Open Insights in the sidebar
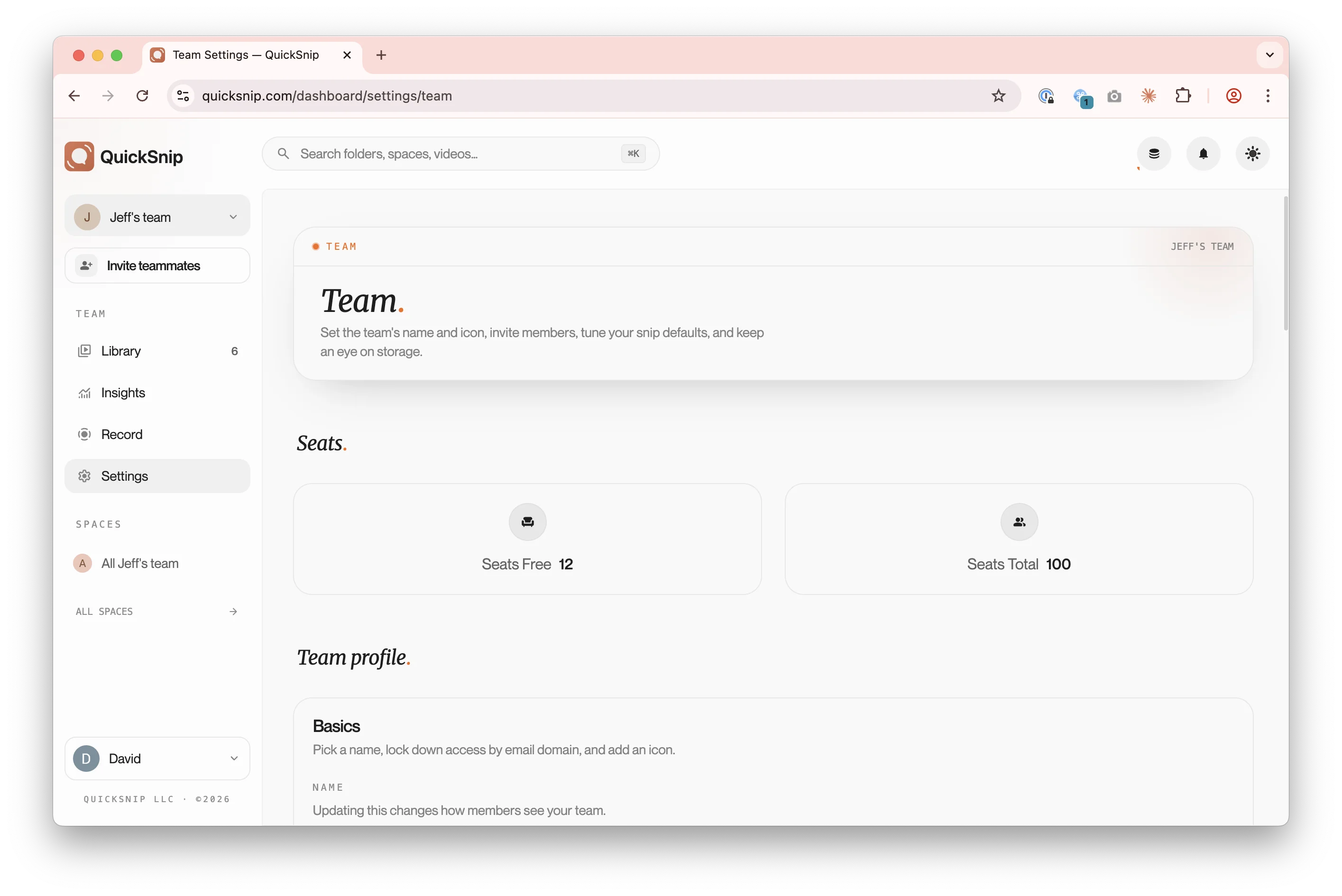Image resolution: width=1342 pixels, height=896 pixels. coord(157,393)
